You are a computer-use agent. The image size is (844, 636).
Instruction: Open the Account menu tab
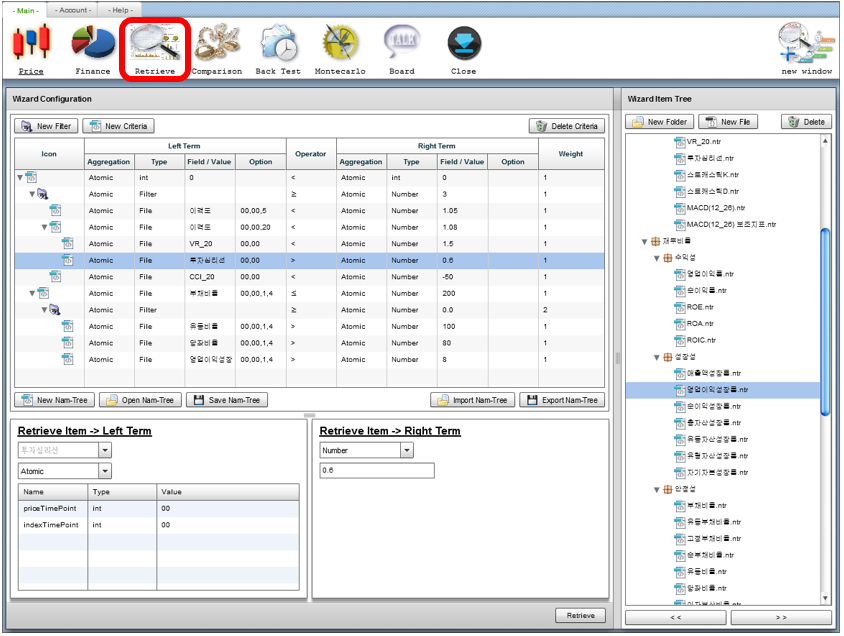tap(73, 9)
